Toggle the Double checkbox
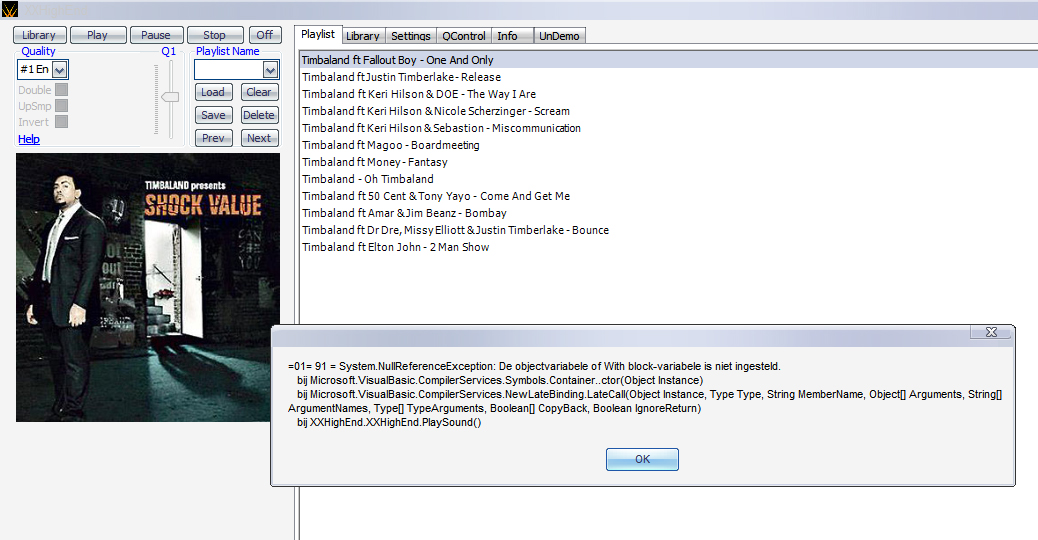Screen dimensions: 1038x540 (x=62, y=89)
